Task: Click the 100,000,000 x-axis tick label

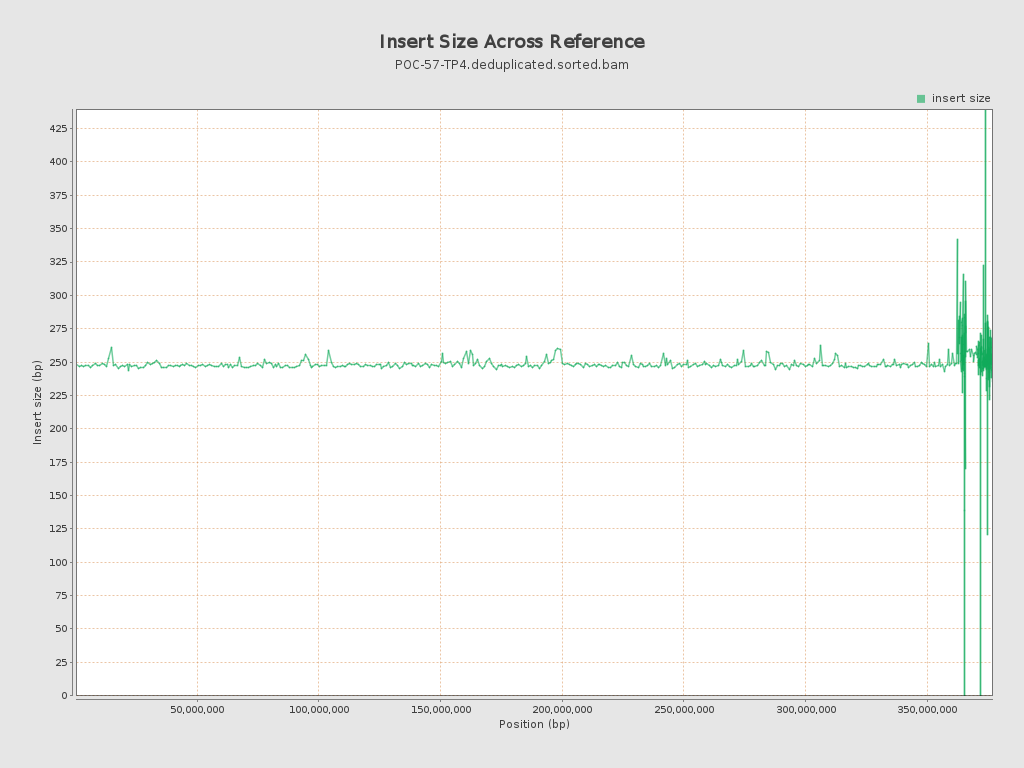Action: click(x=319, y=709)
